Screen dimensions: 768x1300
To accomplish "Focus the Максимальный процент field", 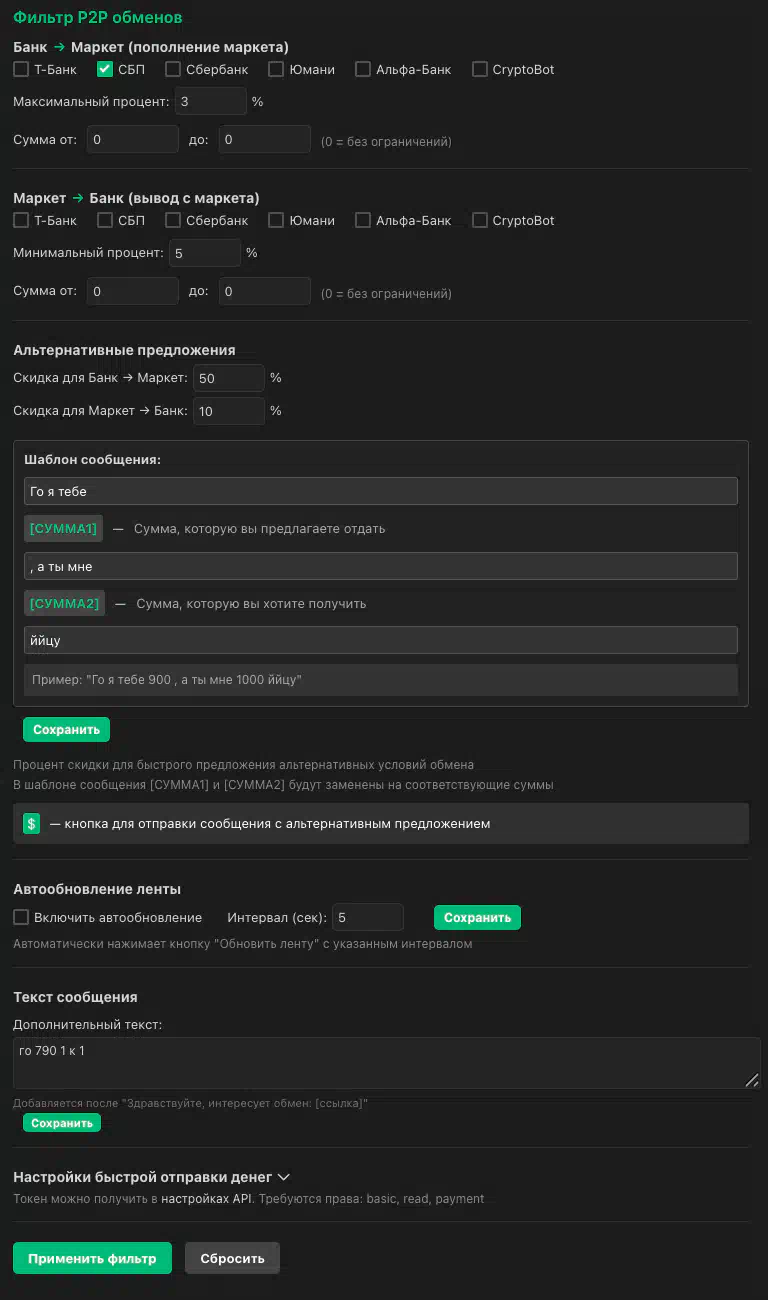I will 210,102.
